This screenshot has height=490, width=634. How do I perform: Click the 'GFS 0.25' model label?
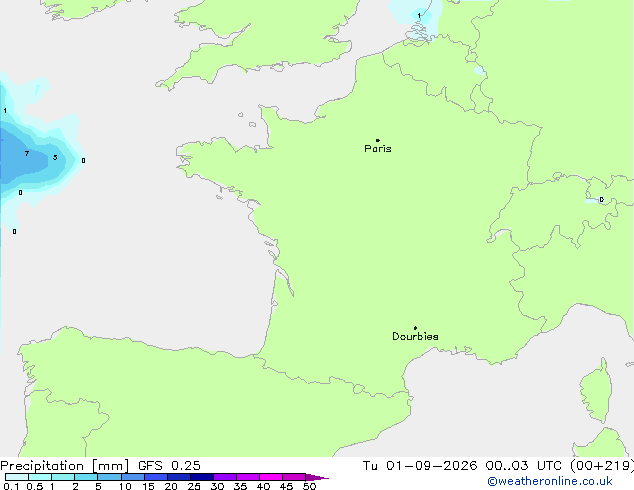tap(169, 466)
